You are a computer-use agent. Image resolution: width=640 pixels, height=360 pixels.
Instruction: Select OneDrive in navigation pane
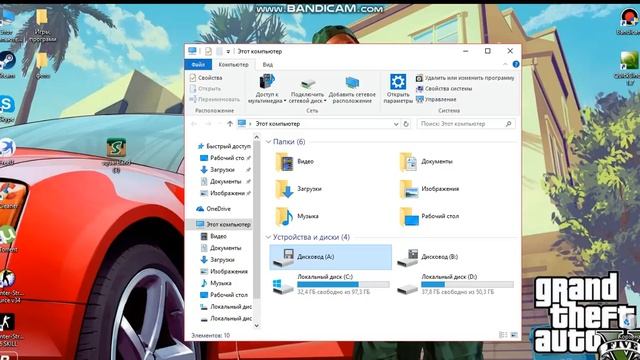tap(213, 209)
